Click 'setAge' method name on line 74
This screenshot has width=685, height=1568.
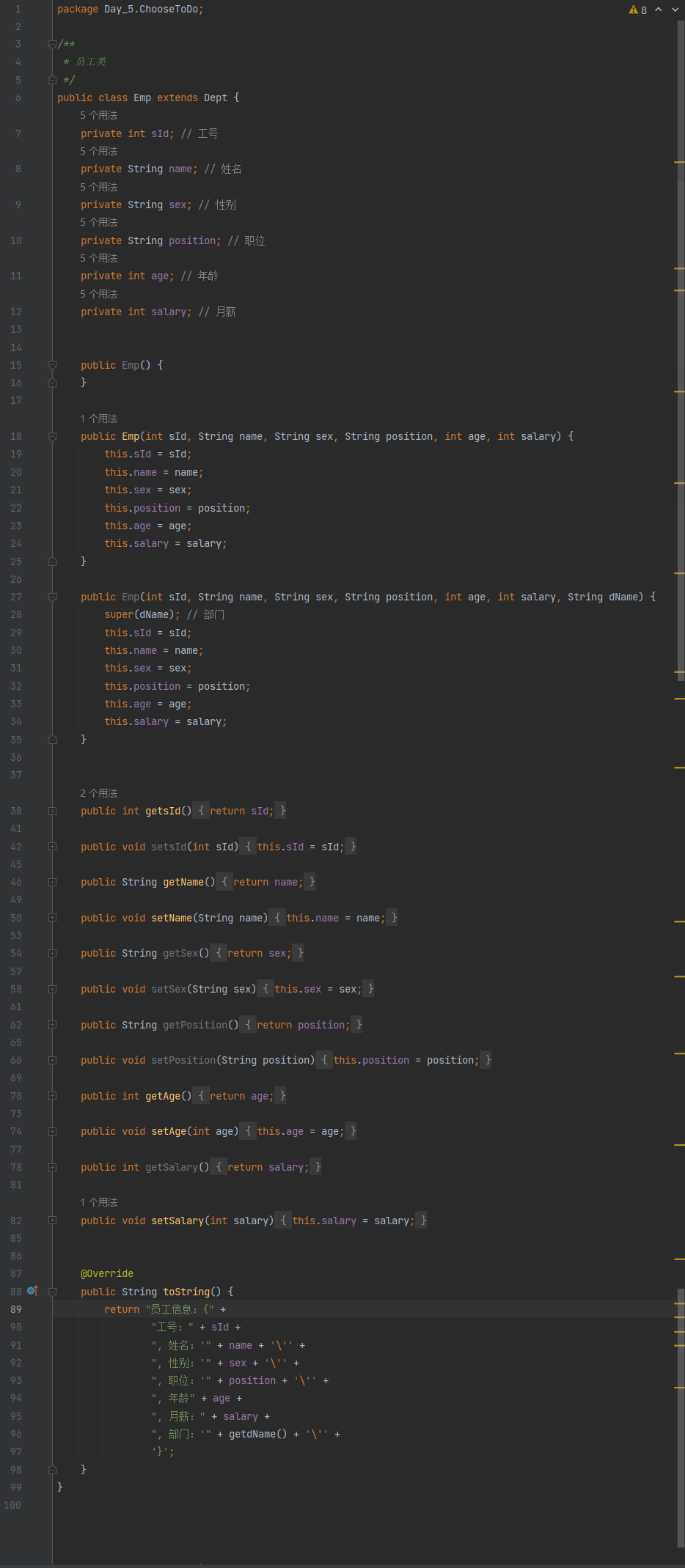coord(169,1131)
